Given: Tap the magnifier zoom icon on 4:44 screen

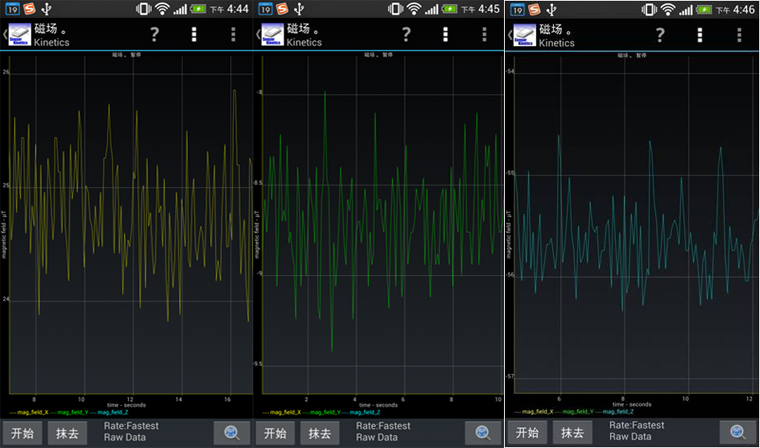Looking at the screenshot, I should (232, 433).
